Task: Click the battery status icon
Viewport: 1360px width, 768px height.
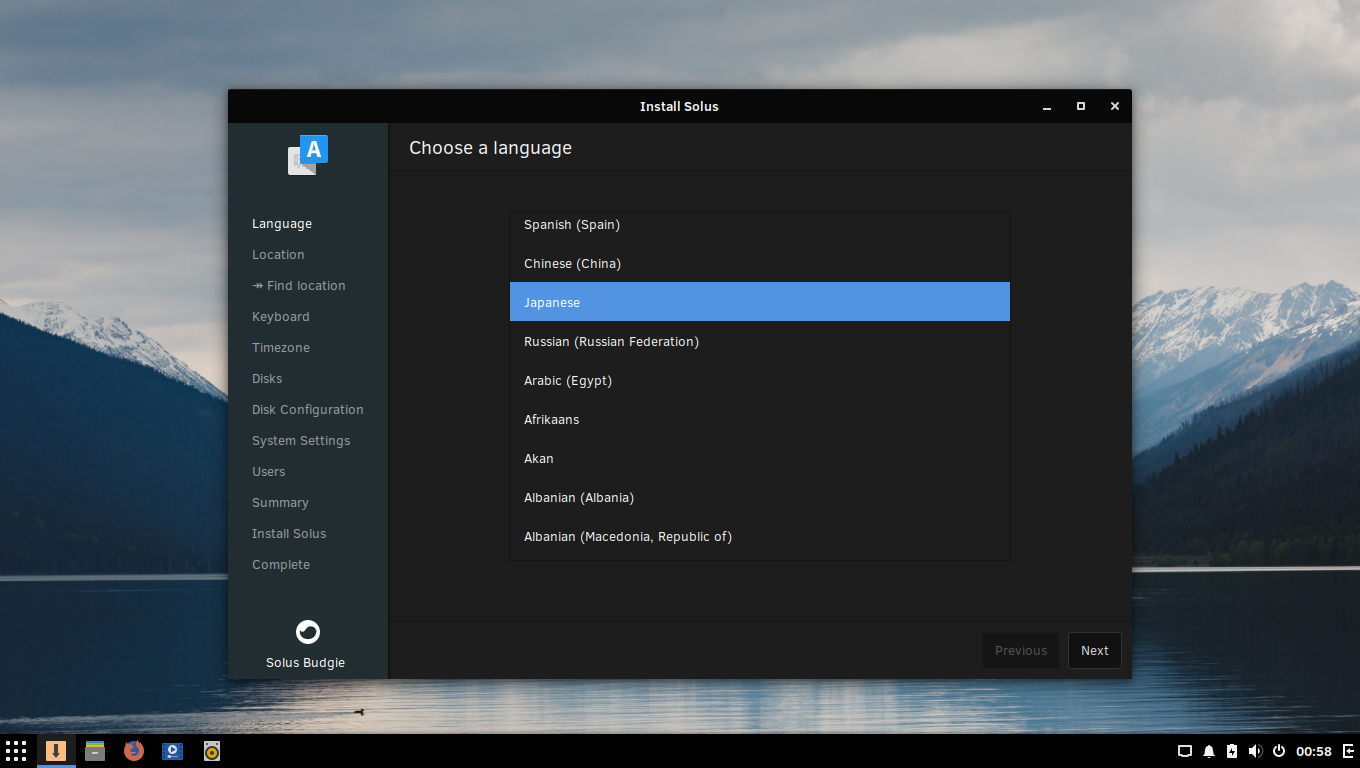Action: 1232,751
